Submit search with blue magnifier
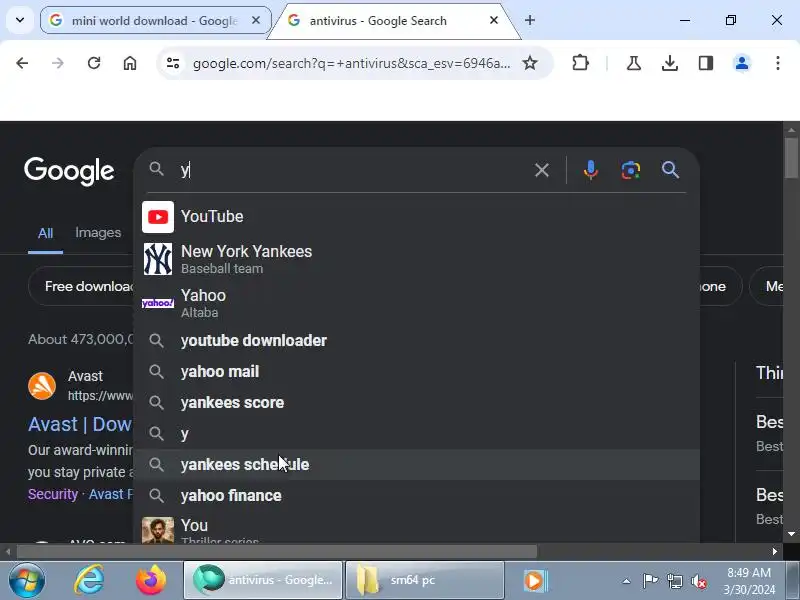Screen dimensions: 800x600 point(670,170)
